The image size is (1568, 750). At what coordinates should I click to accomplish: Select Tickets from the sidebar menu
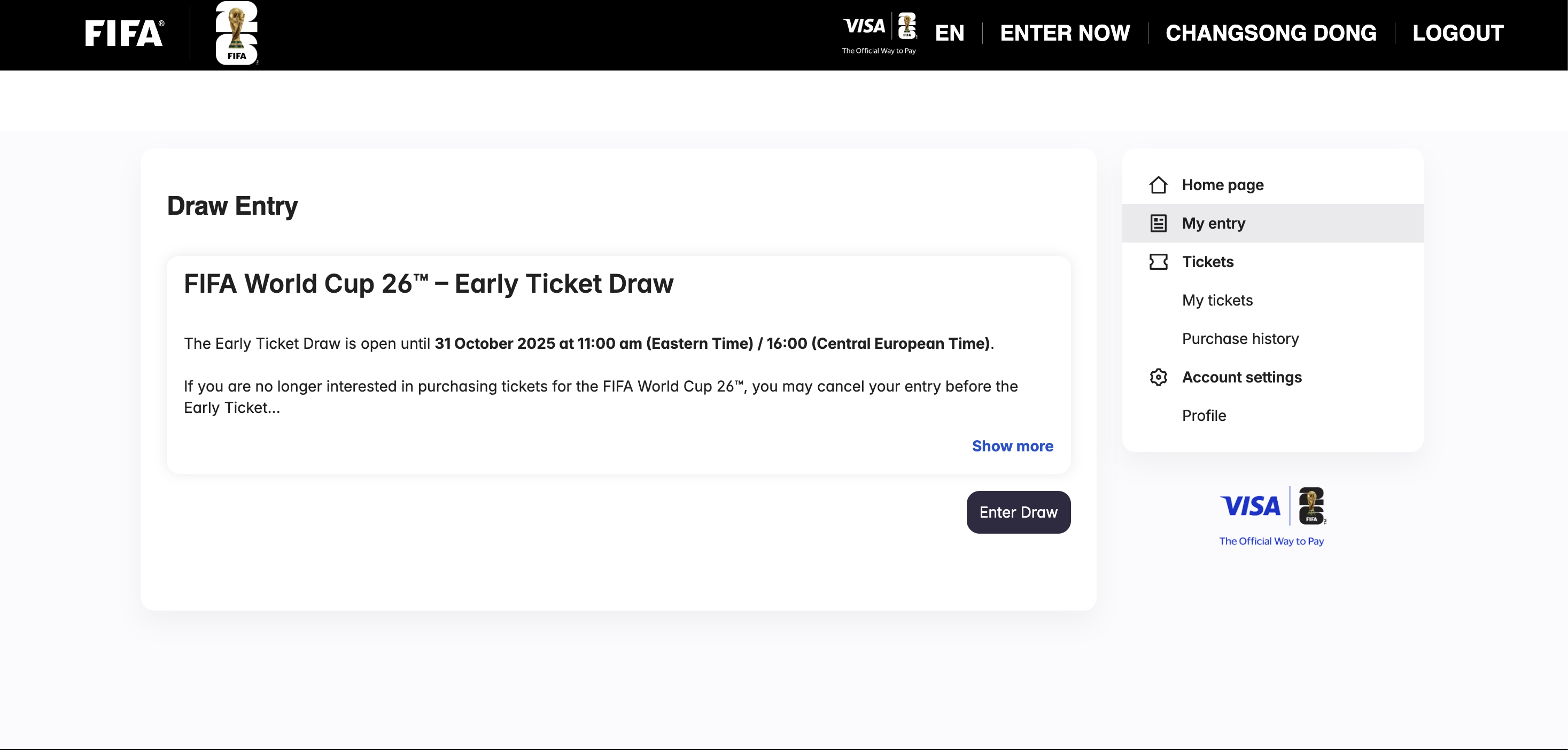point(1208,262)
